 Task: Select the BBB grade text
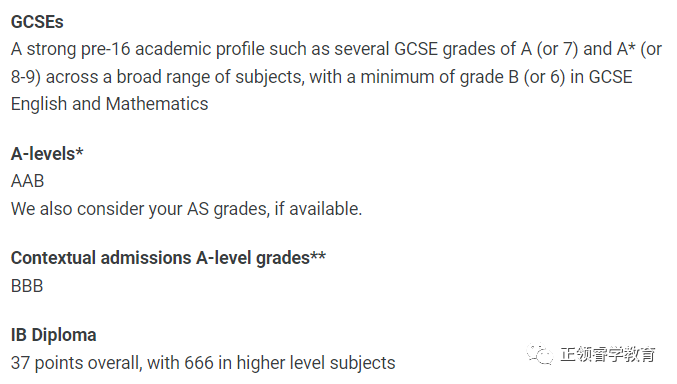click(x=27, y=286)
